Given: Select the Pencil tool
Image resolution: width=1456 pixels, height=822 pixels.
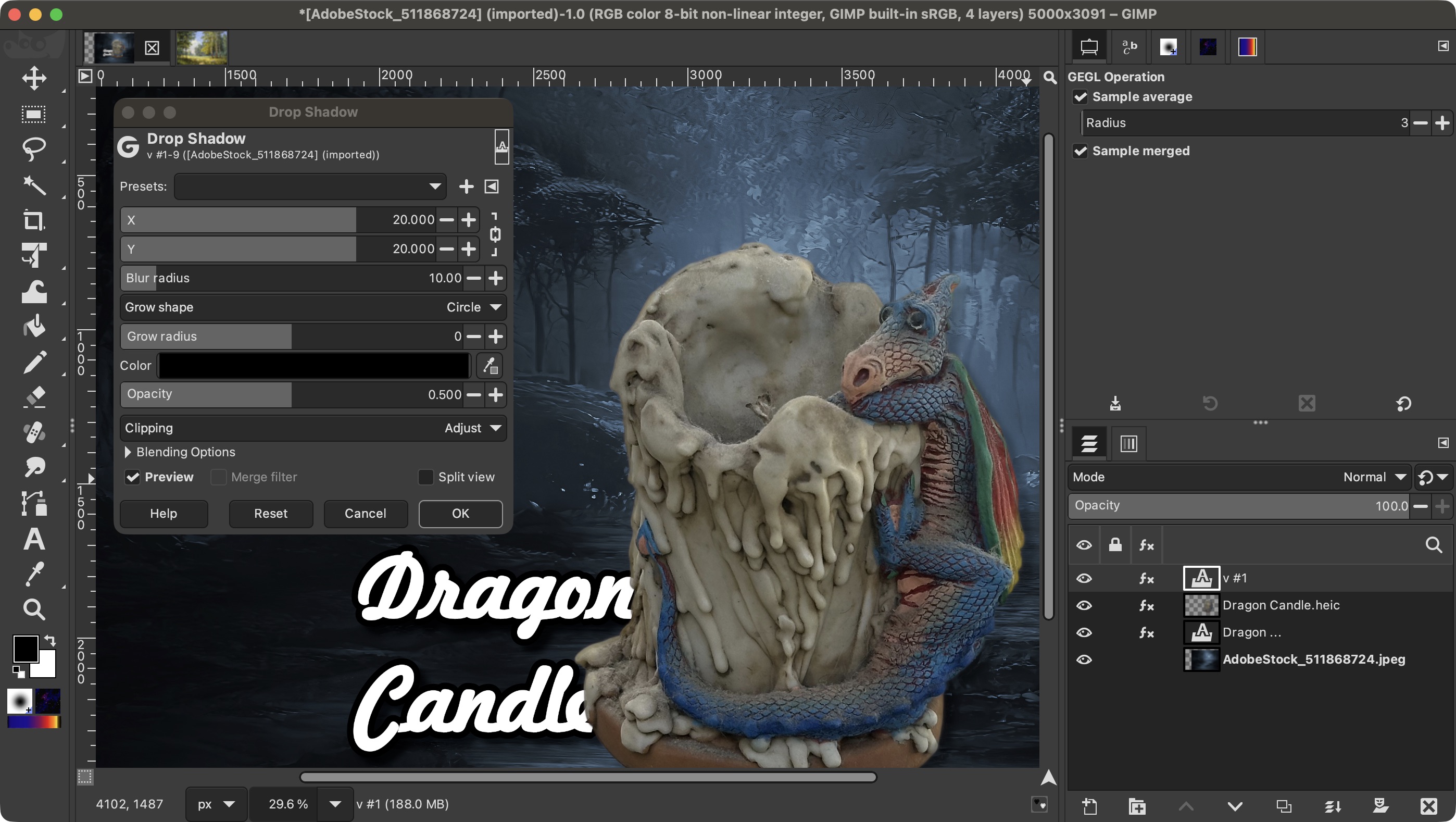Looking at the screenshot, I should point(34,362).
